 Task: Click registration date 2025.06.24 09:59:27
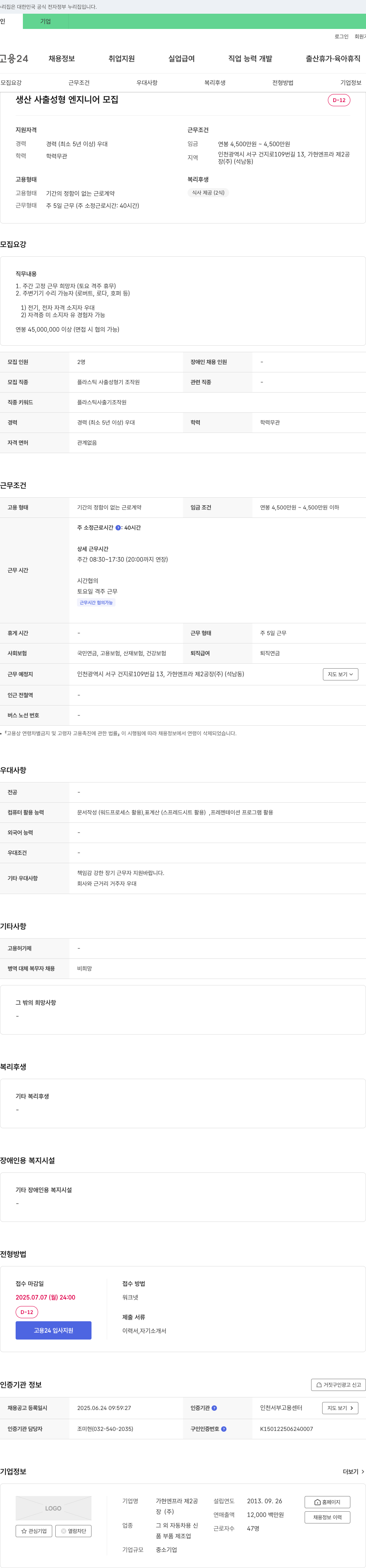104,1408
